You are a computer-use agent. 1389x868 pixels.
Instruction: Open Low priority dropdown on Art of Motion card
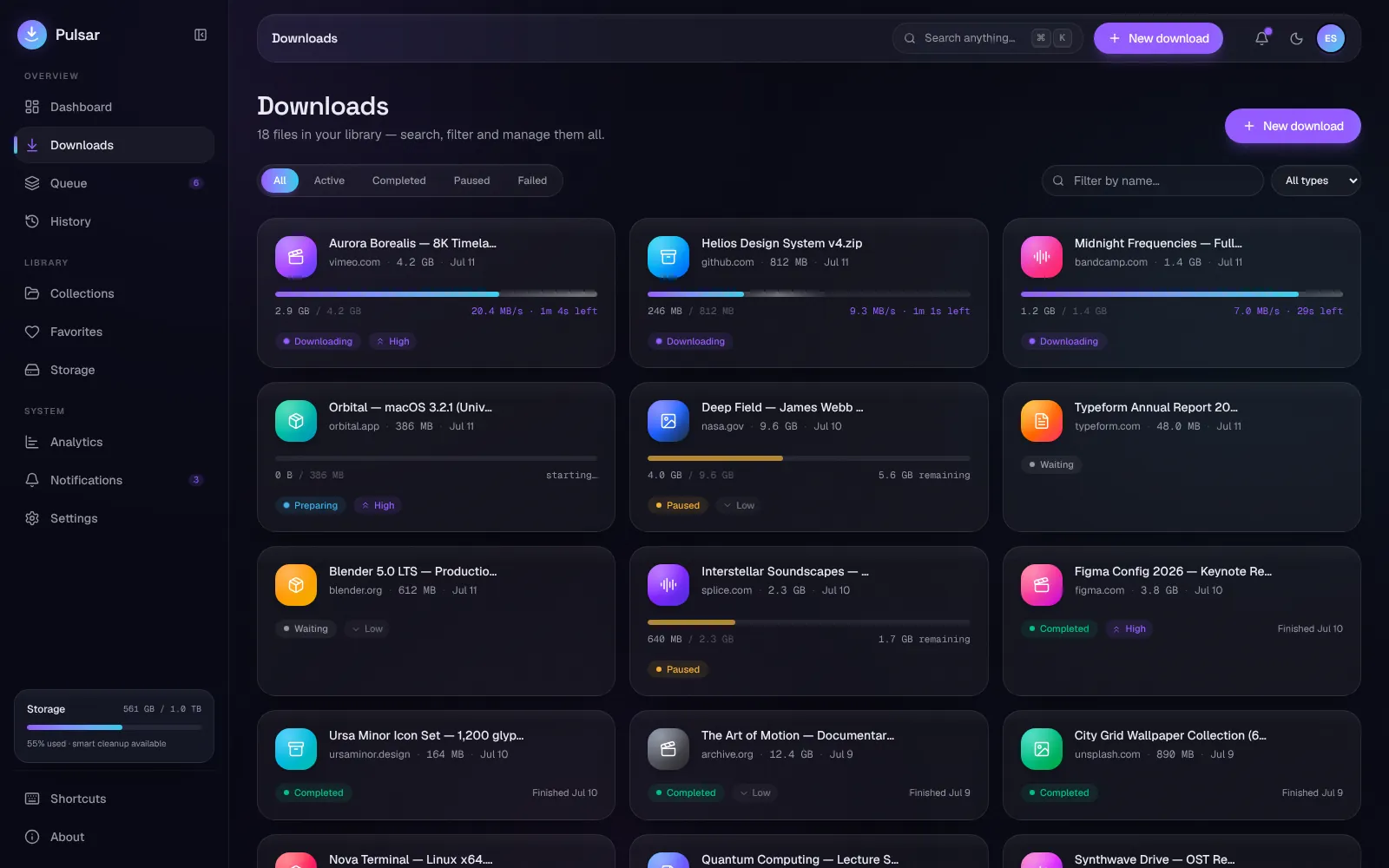pos(754,792)
